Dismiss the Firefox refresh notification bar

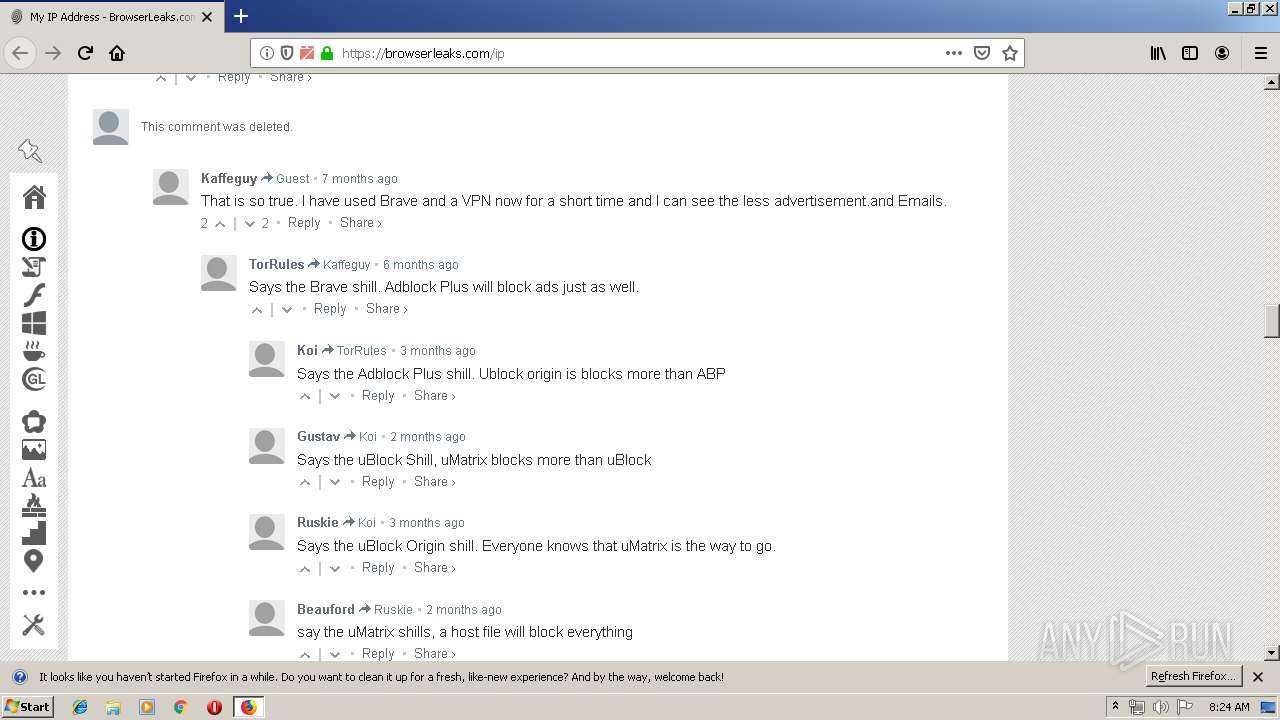(1258, 677)
